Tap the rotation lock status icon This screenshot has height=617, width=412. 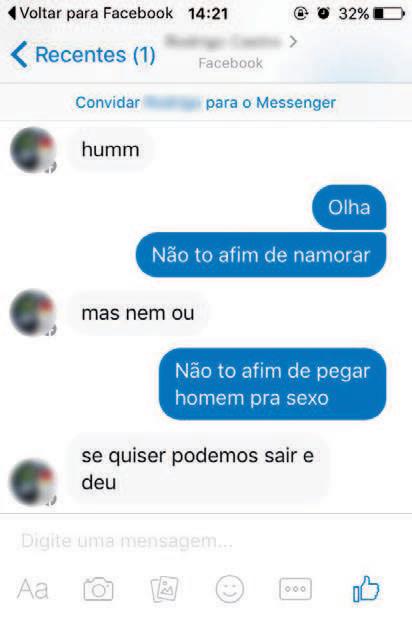point(301,14)
